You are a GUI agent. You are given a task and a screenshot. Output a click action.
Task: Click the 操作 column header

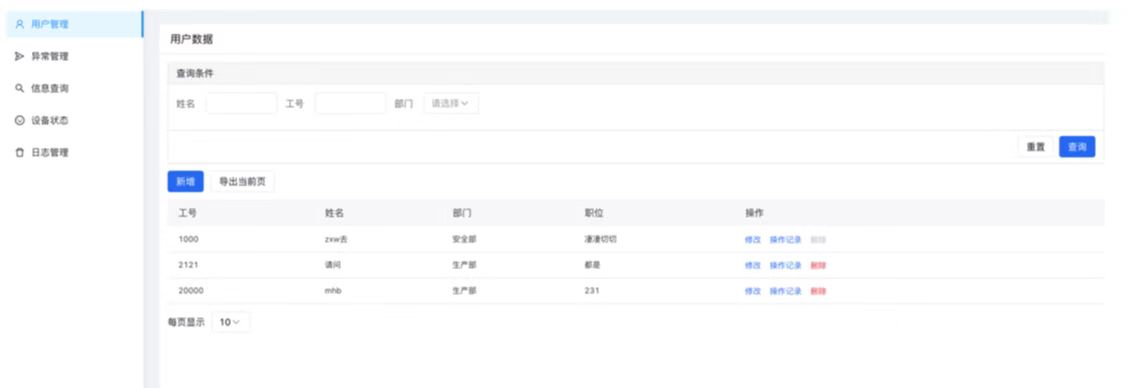click(754, 213)
